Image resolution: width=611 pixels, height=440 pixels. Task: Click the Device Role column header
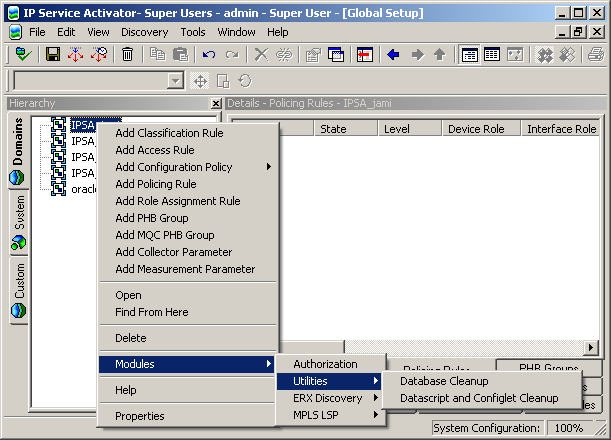pos(479,129)
